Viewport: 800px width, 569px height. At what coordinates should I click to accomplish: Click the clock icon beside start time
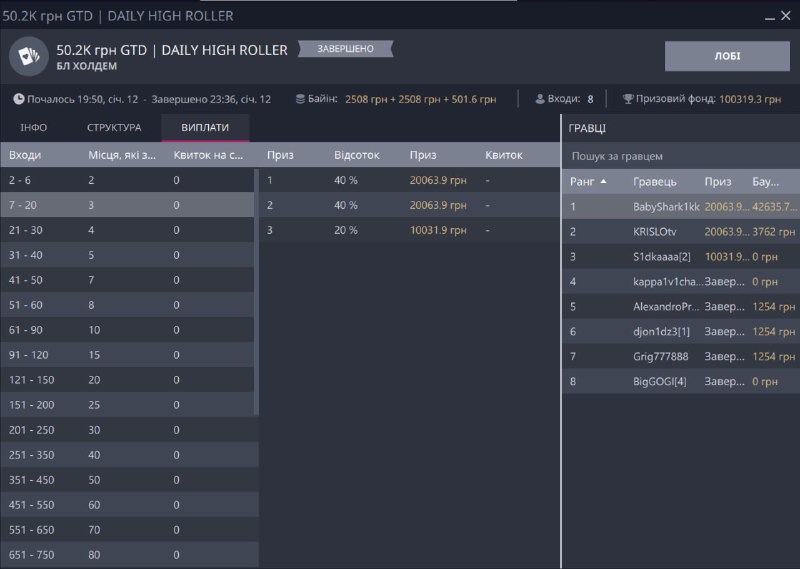pos(19,99)
